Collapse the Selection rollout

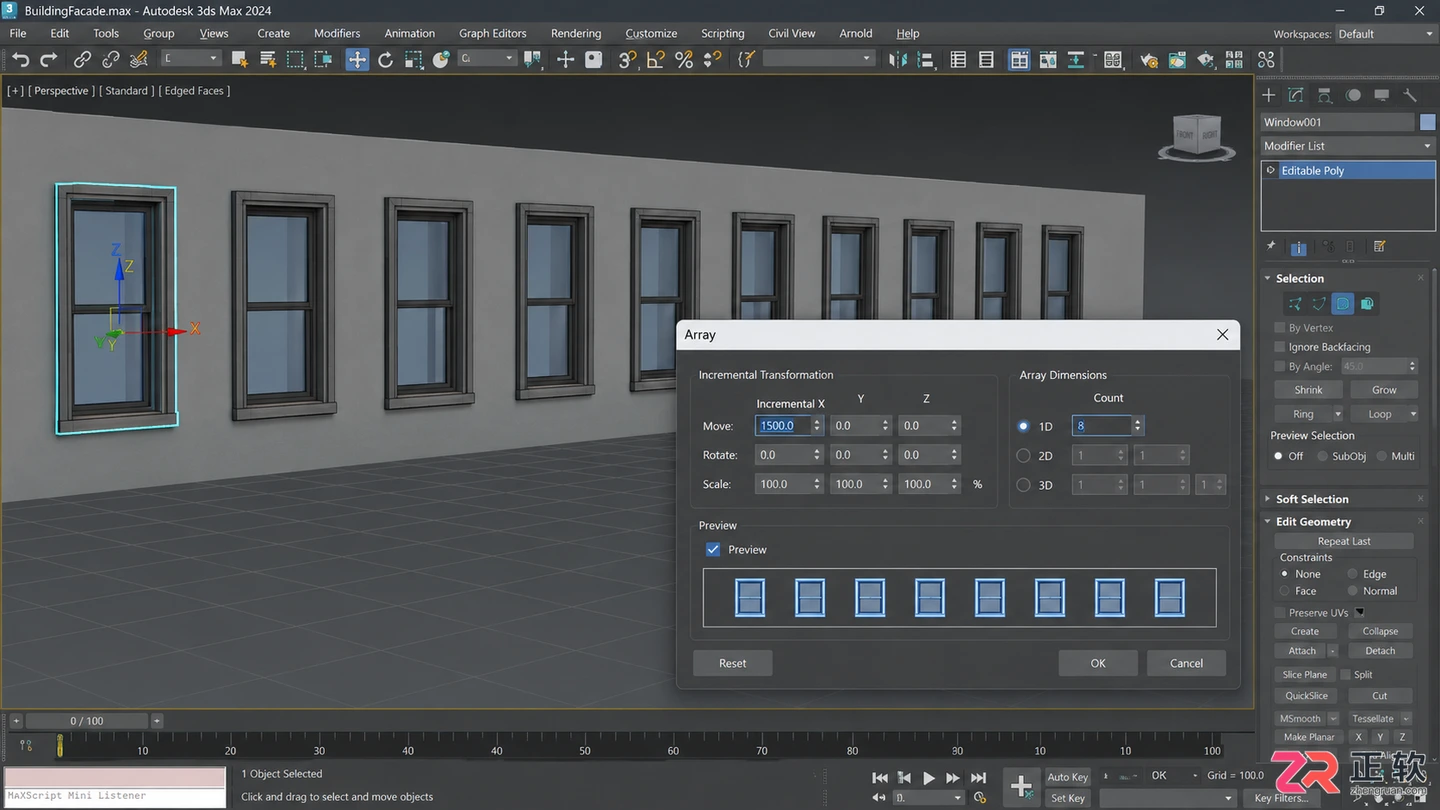(x=1299, y=278)
